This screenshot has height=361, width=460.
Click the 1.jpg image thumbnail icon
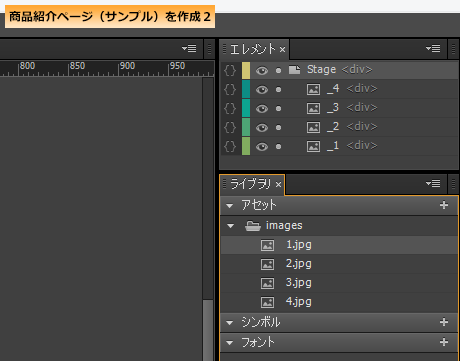(x=267, y=245)
